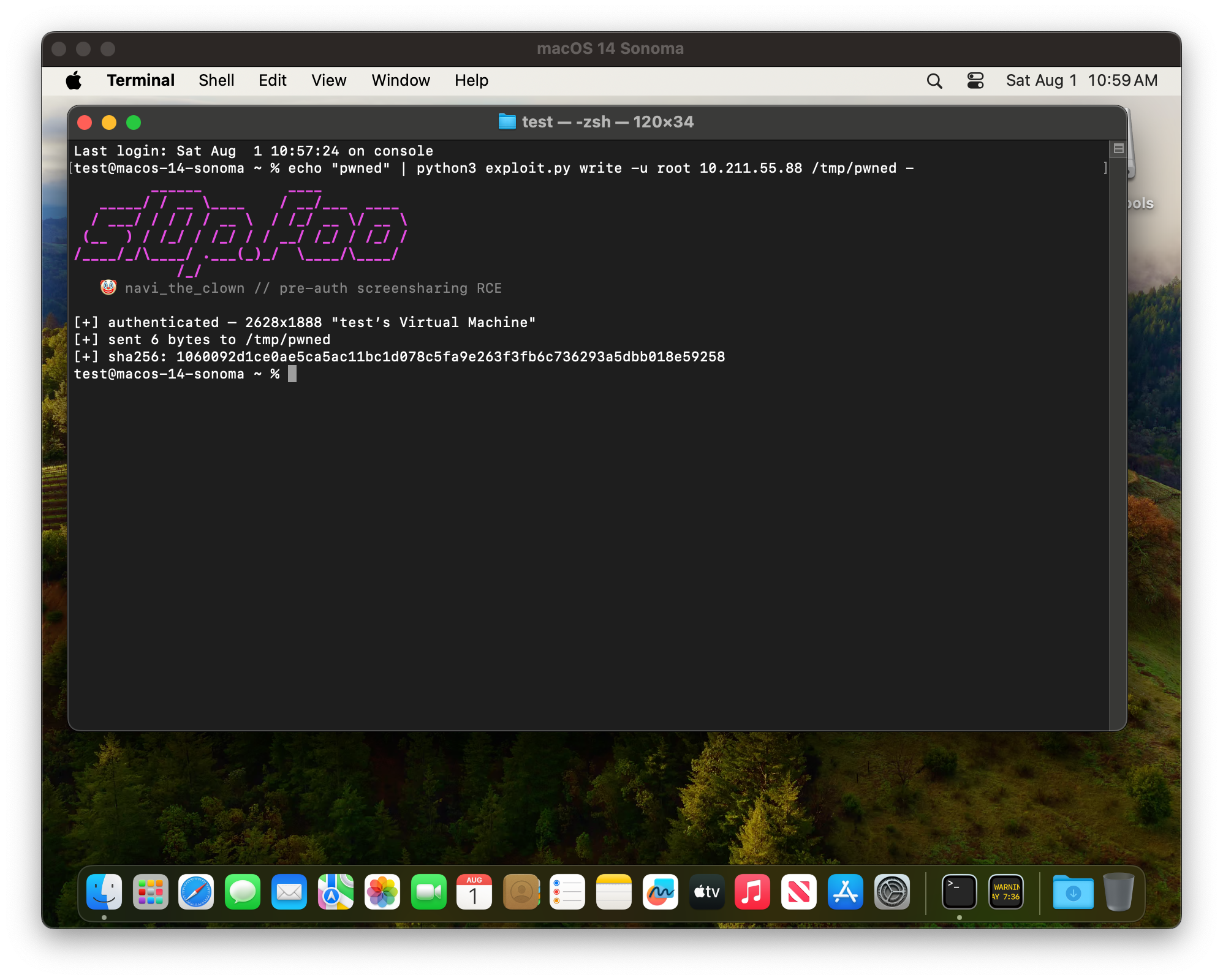Open Apple TV from the Dock
This screenshot has height=980, width=1223.
(x=707, y=892)
